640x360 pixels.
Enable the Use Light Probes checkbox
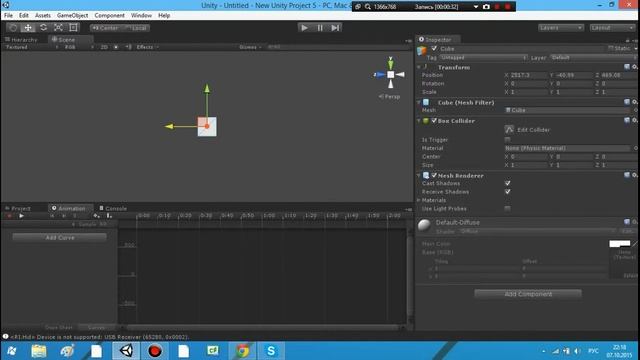point(507,209)
